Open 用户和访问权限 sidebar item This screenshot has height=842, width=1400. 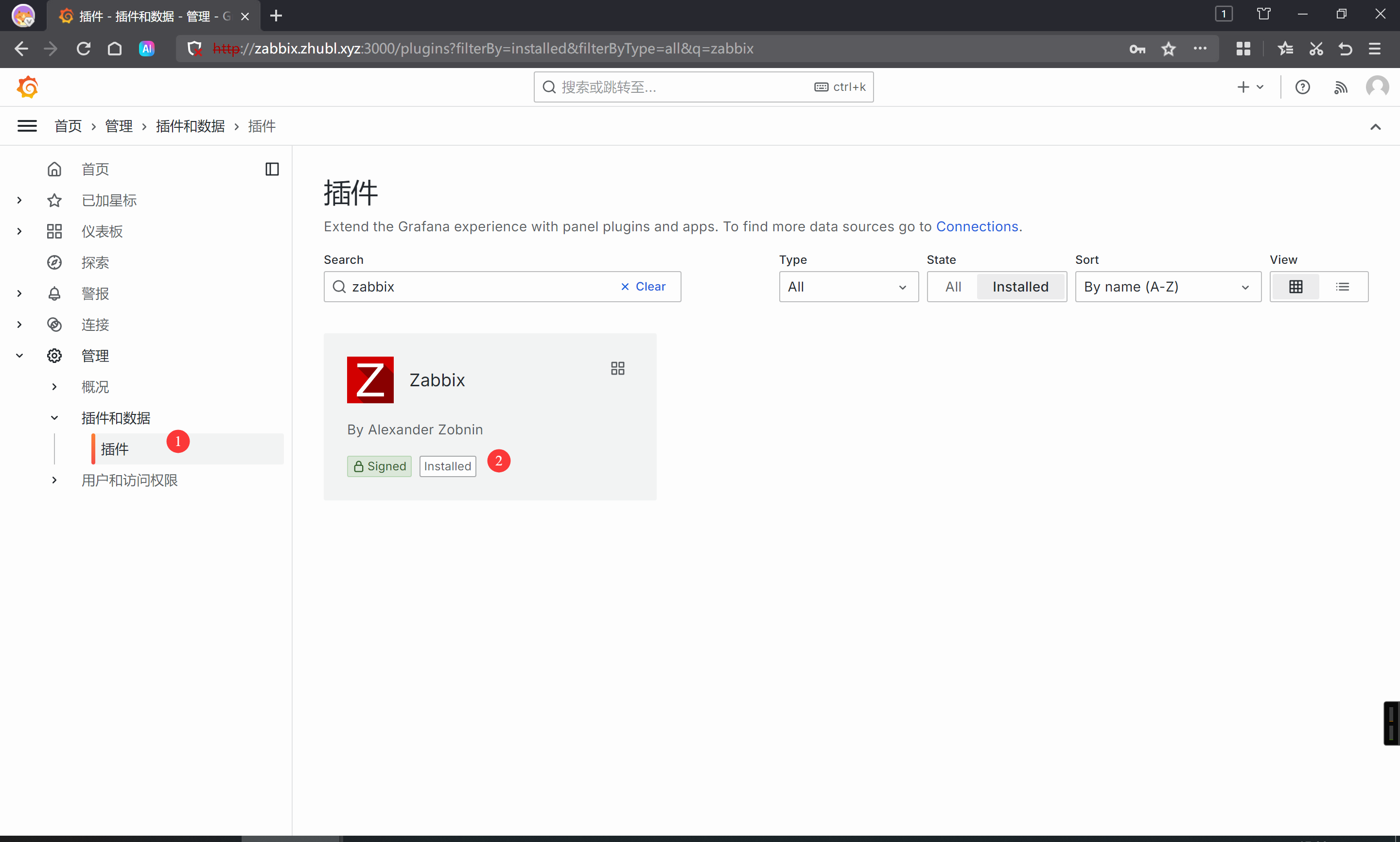(130, 480)
